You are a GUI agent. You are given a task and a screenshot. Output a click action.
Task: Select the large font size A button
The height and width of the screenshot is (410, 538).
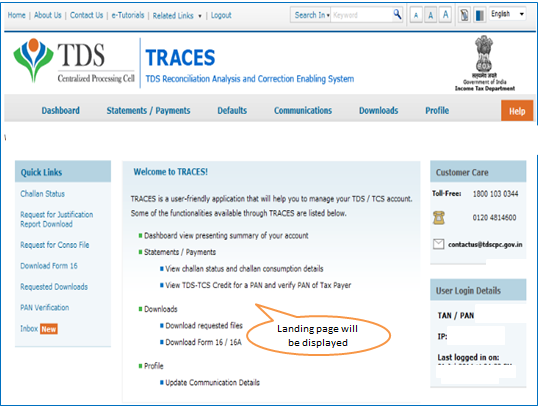(445, 15)
